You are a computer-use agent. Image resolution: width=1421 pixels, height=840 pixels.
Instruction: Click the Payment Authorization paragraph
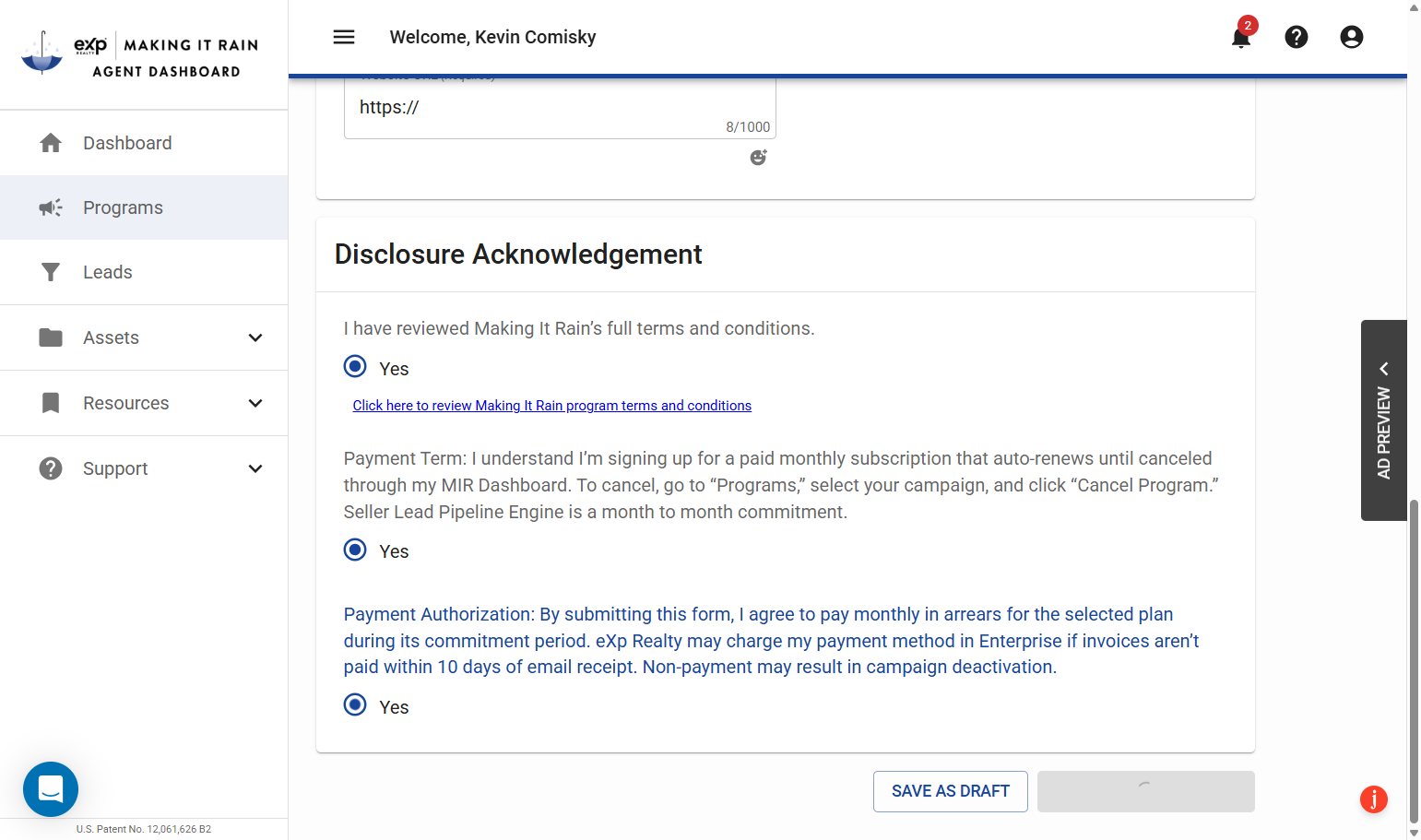pyautogui.click(x=772, y=641)
